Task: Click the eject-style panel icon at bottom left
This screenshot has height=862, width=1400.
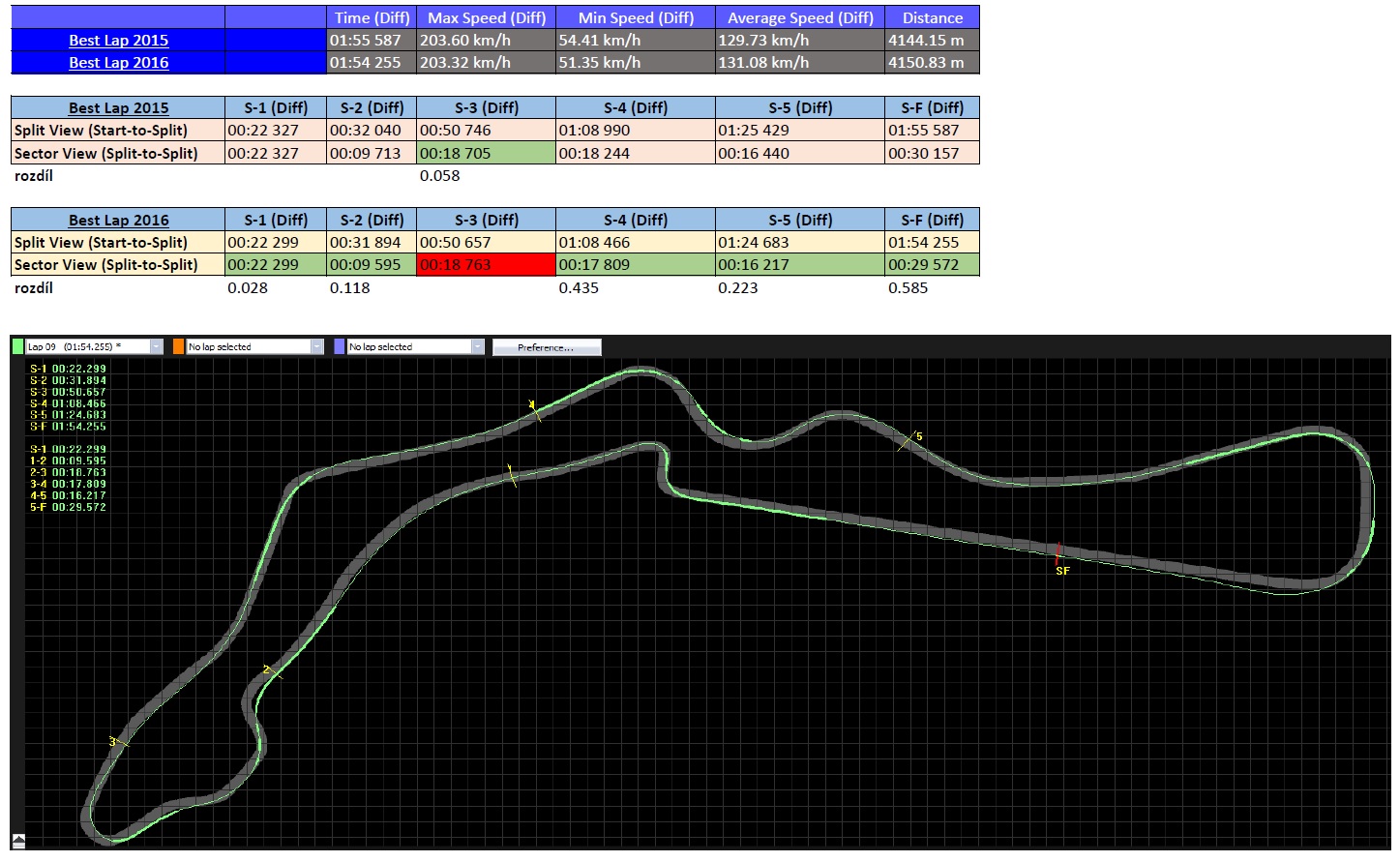Action: tap(18, 841)
